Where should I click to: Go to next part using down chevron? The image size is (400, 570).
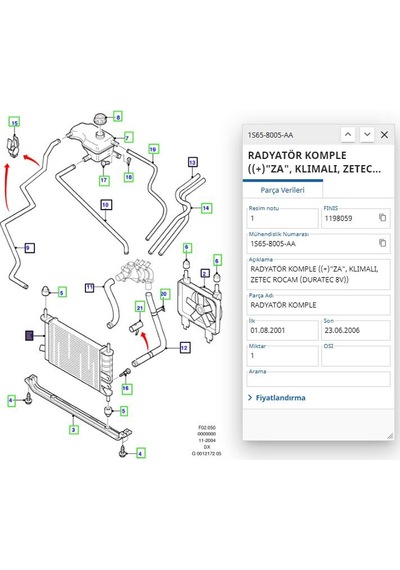pos(367,135)
